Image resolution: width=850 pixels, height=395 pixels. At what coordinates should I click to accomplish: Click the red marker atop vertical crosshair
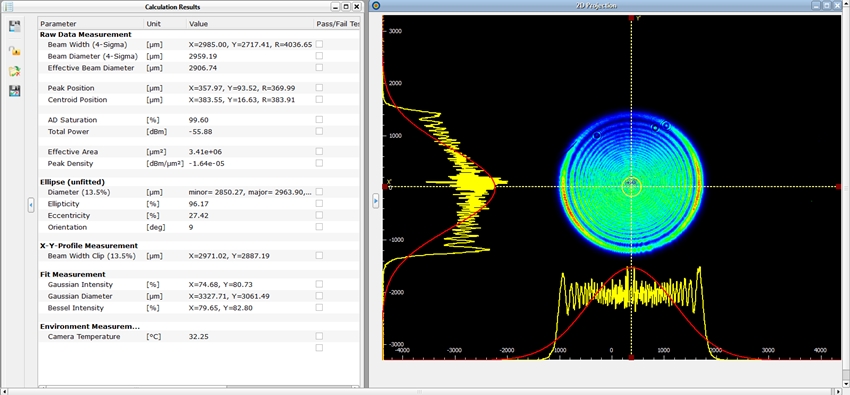pyautogui.click(x=631, y=18)
